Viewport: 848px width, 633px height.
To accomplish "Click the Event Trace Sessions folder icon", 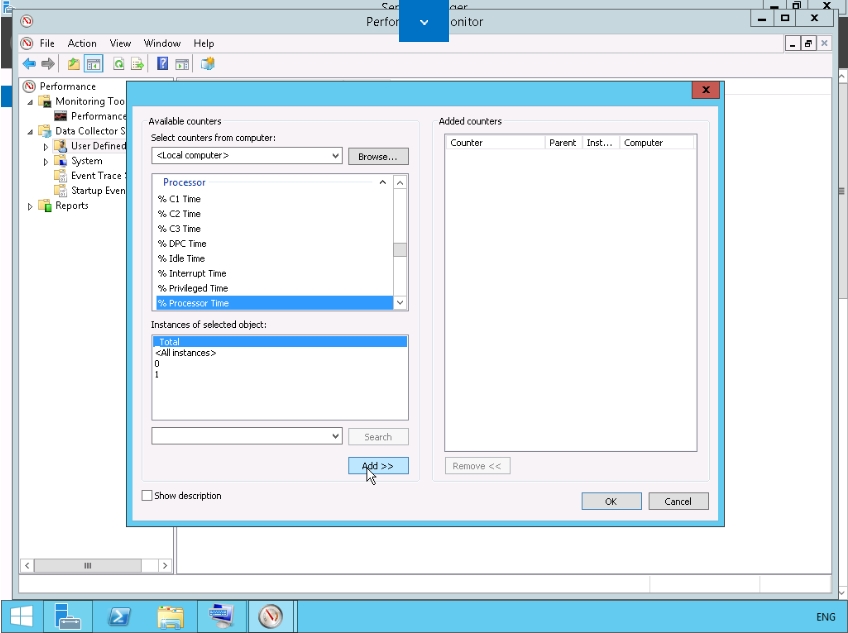I will (x=61, y=175).
